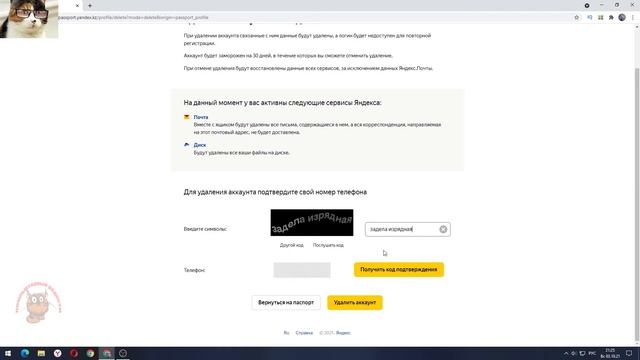
Task: Open the taskbar clock and date
Action: tap(610, 353)
